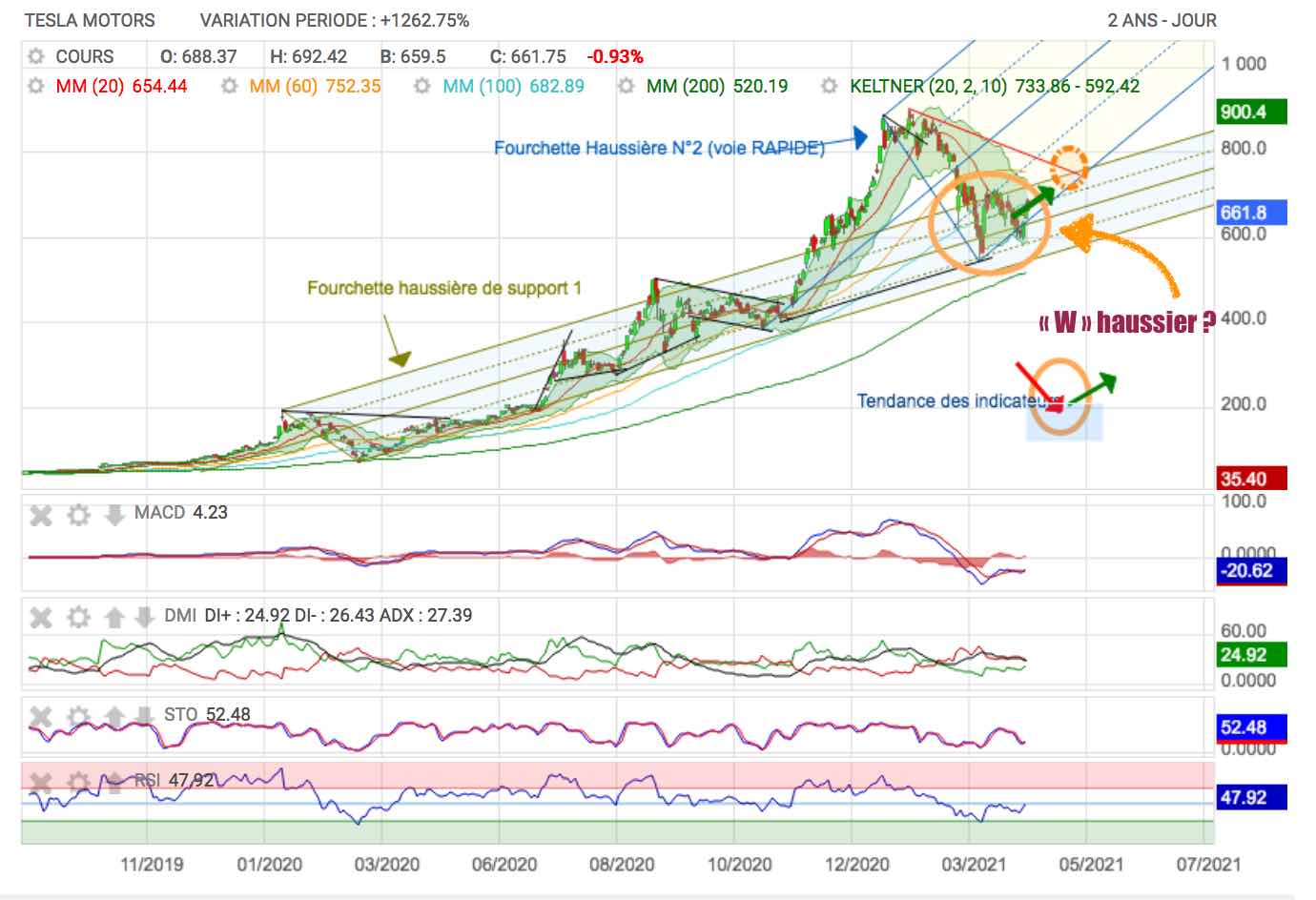Open RSI indicator settings gear
Screen dimensions: 1316x900
(x=78, y=783)
